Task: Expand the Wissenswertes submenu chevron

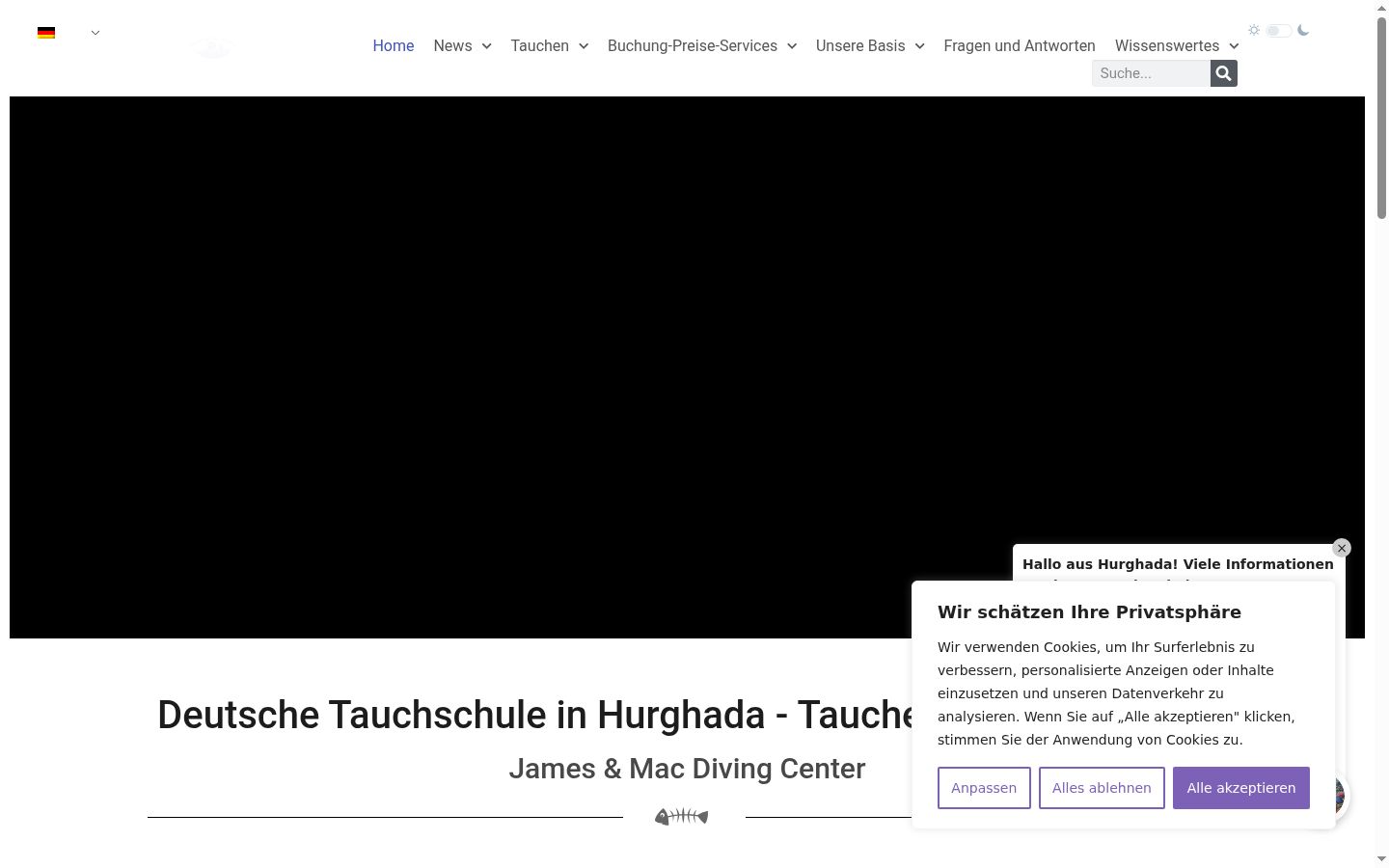Action: pos(1234,46)
